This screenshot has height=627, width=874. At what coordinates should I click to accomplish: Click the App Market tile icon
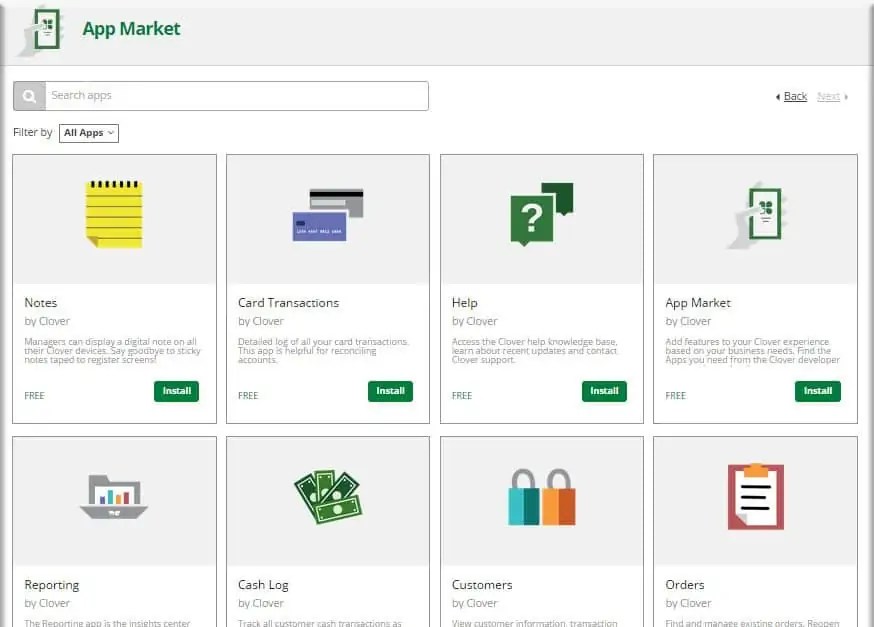pos(754,213)
